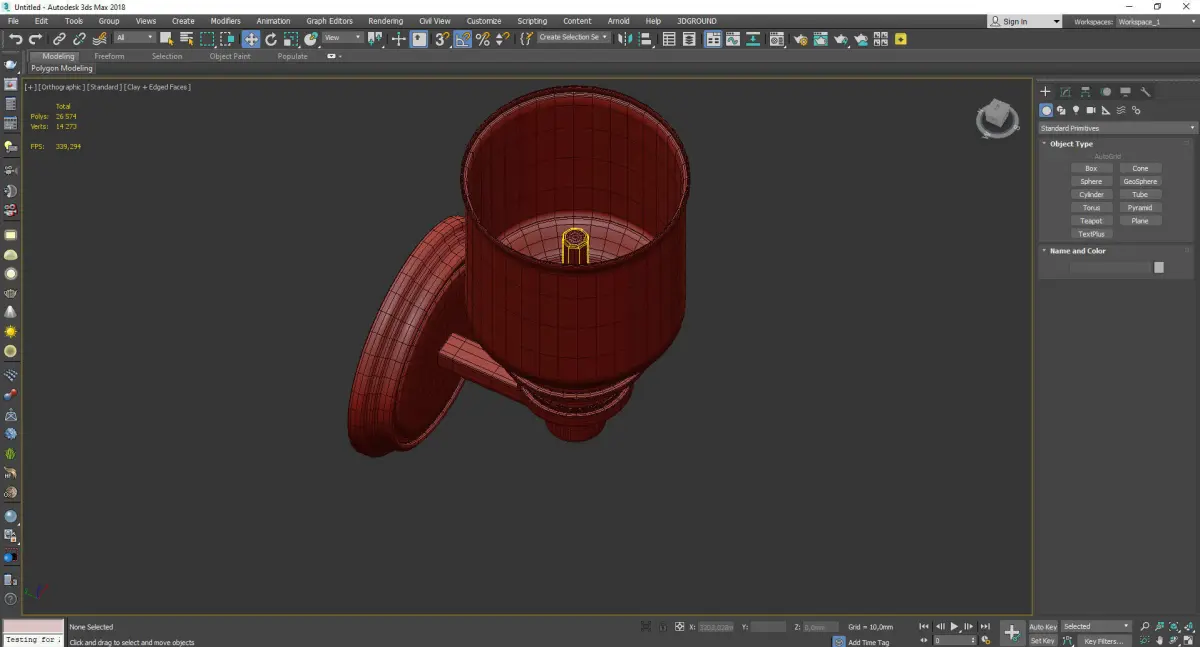
Task: Activate Bind to Space Warp tool
Action: click(100, 39)
